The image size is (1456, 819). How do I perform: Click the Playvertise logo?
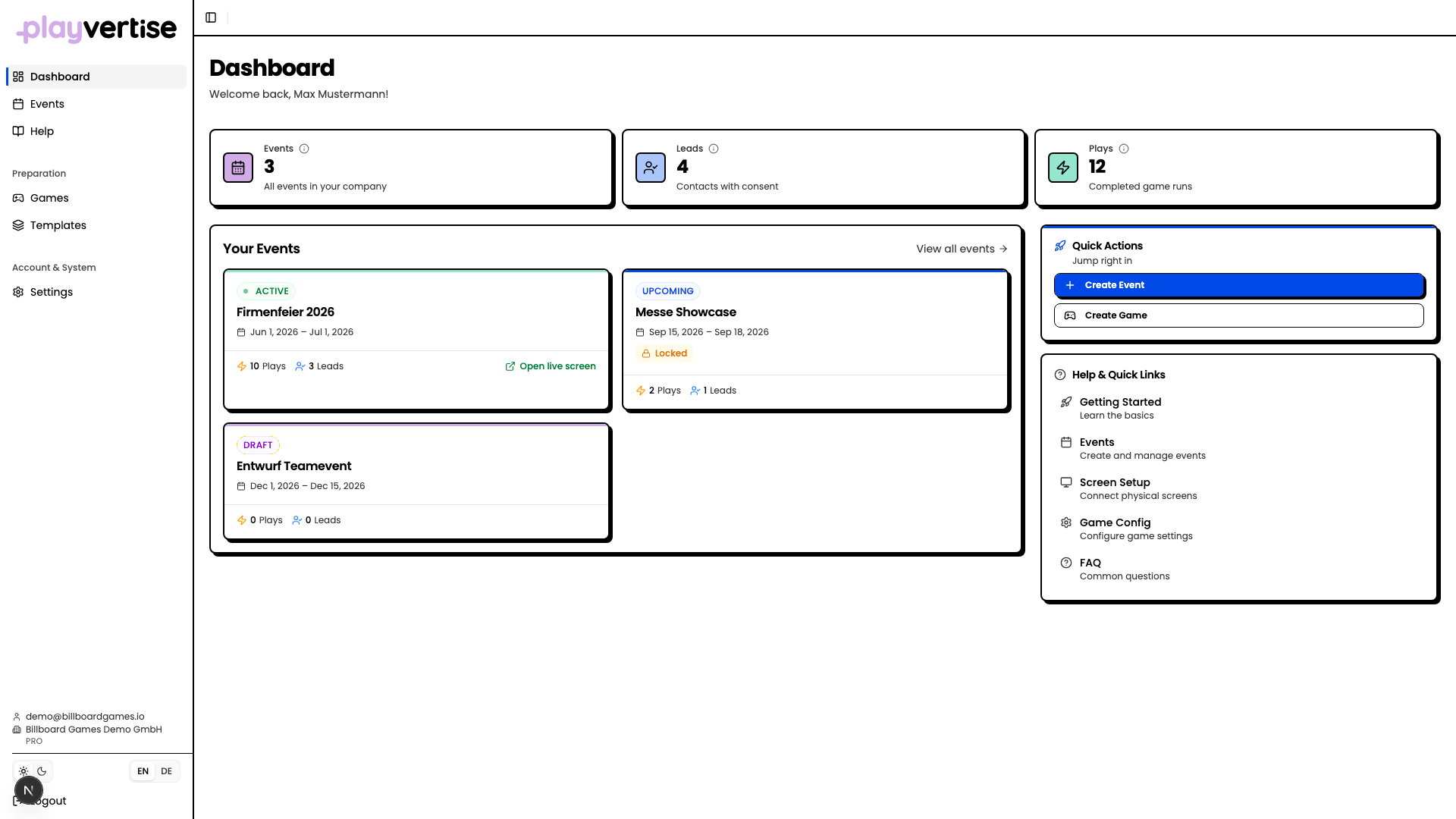point(97,29)
